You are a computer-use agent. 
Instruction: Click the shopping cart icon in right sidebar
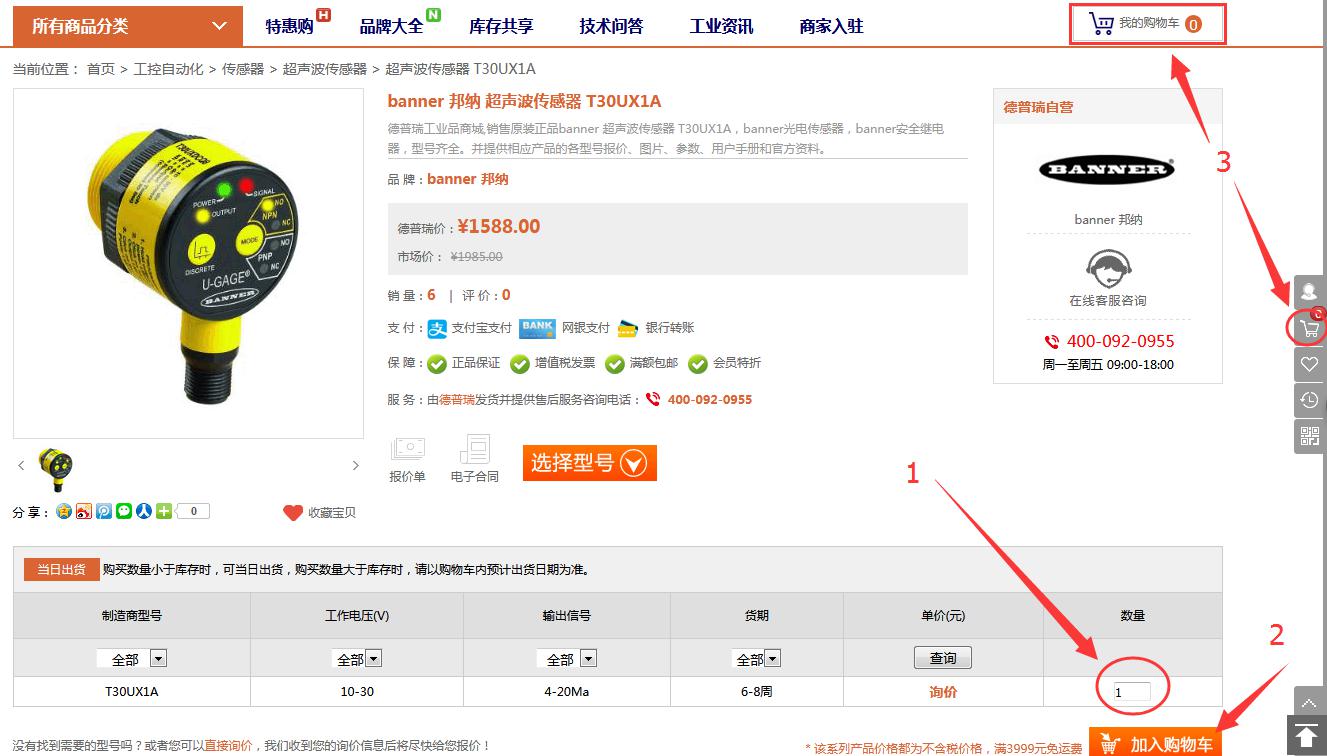pyautogui.click(x=1309, y=328)
